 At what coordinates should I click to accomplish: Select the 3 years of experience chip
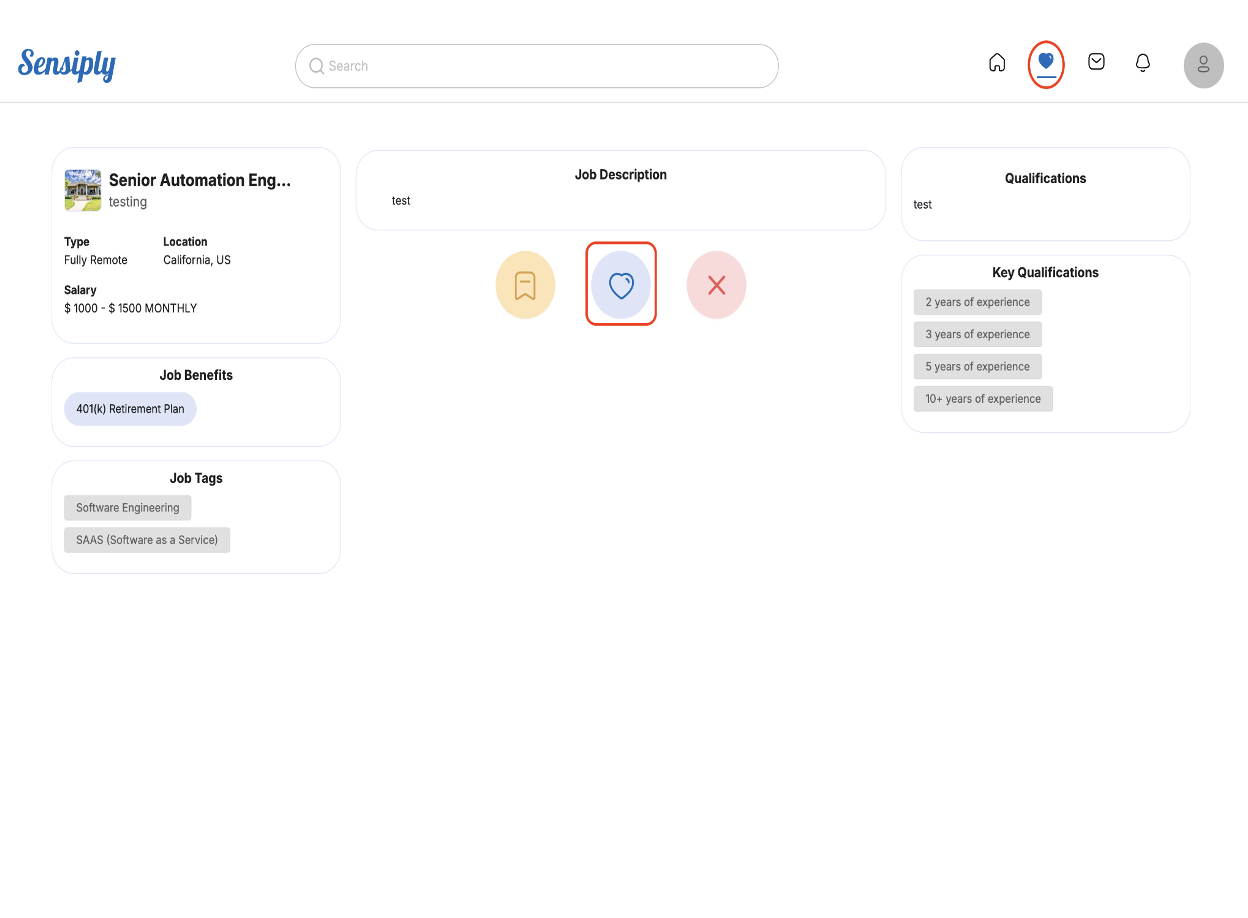(x=977, y=334)
